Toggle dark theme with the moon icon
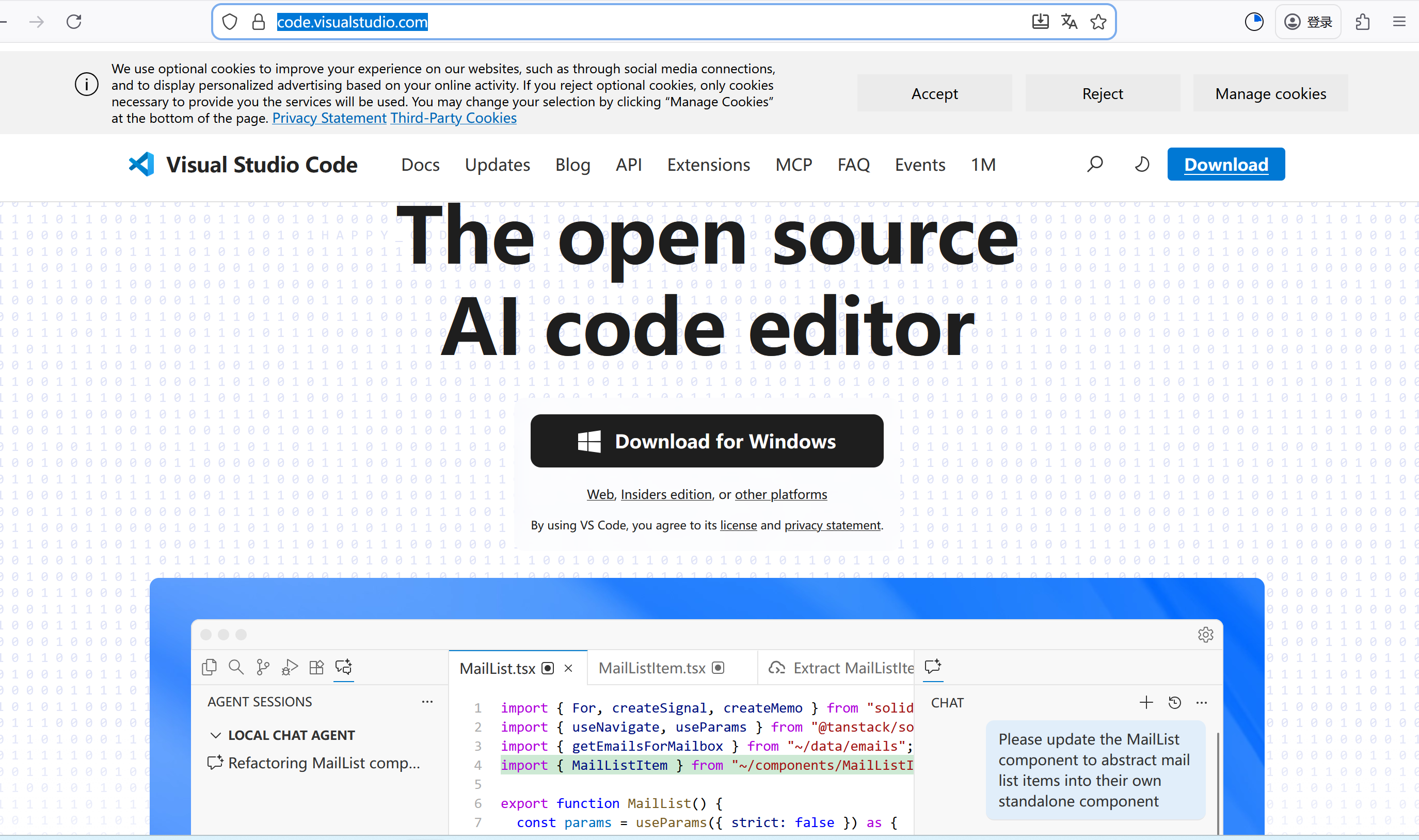Image resolution: width=1419 pixels, height=840 pixels. (1142, 164)
